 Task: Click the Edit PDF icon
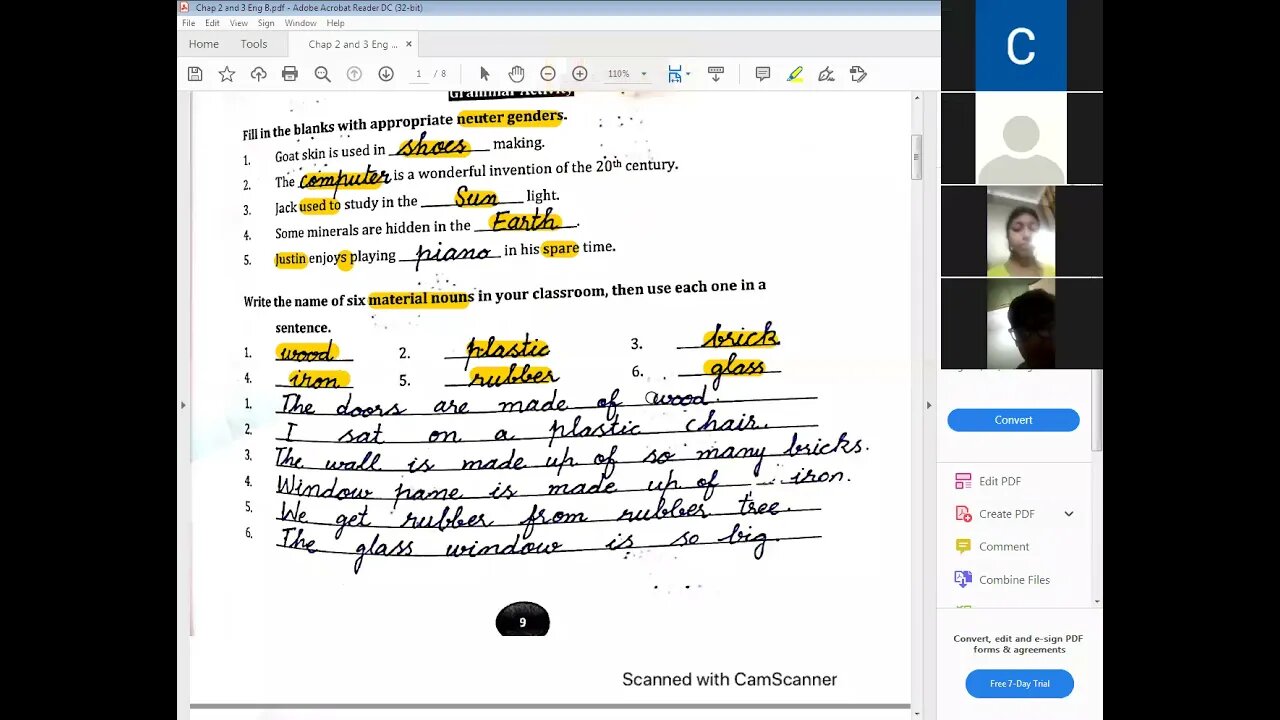[963, 481]
